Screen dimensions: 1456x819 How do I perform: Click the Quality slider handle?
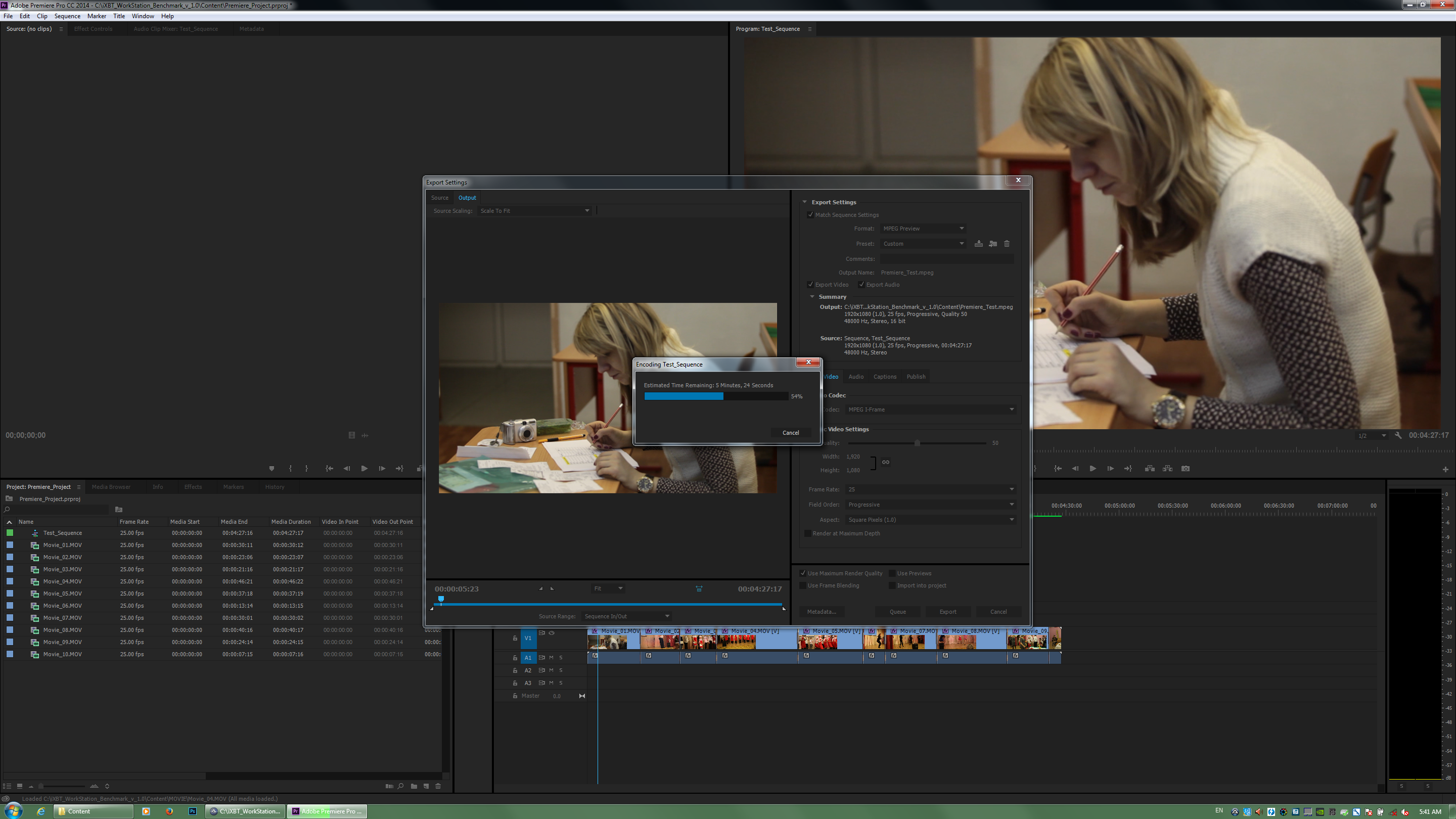(x=917, y=443)
